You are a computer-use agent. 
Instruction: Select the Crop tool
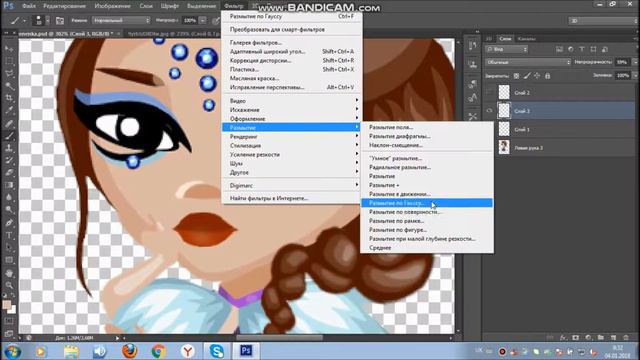click(x=9, y=98)
